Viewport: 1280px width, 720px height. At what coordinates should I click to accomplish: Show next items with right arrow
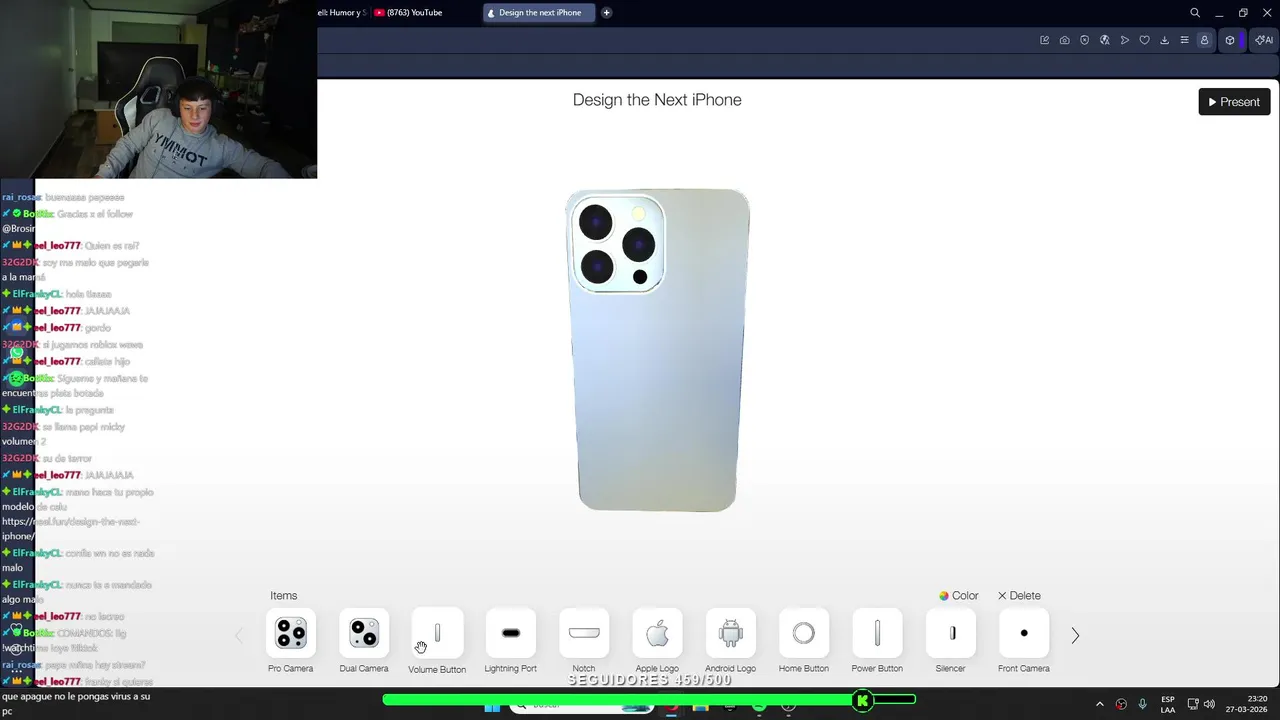[1075, 635]
